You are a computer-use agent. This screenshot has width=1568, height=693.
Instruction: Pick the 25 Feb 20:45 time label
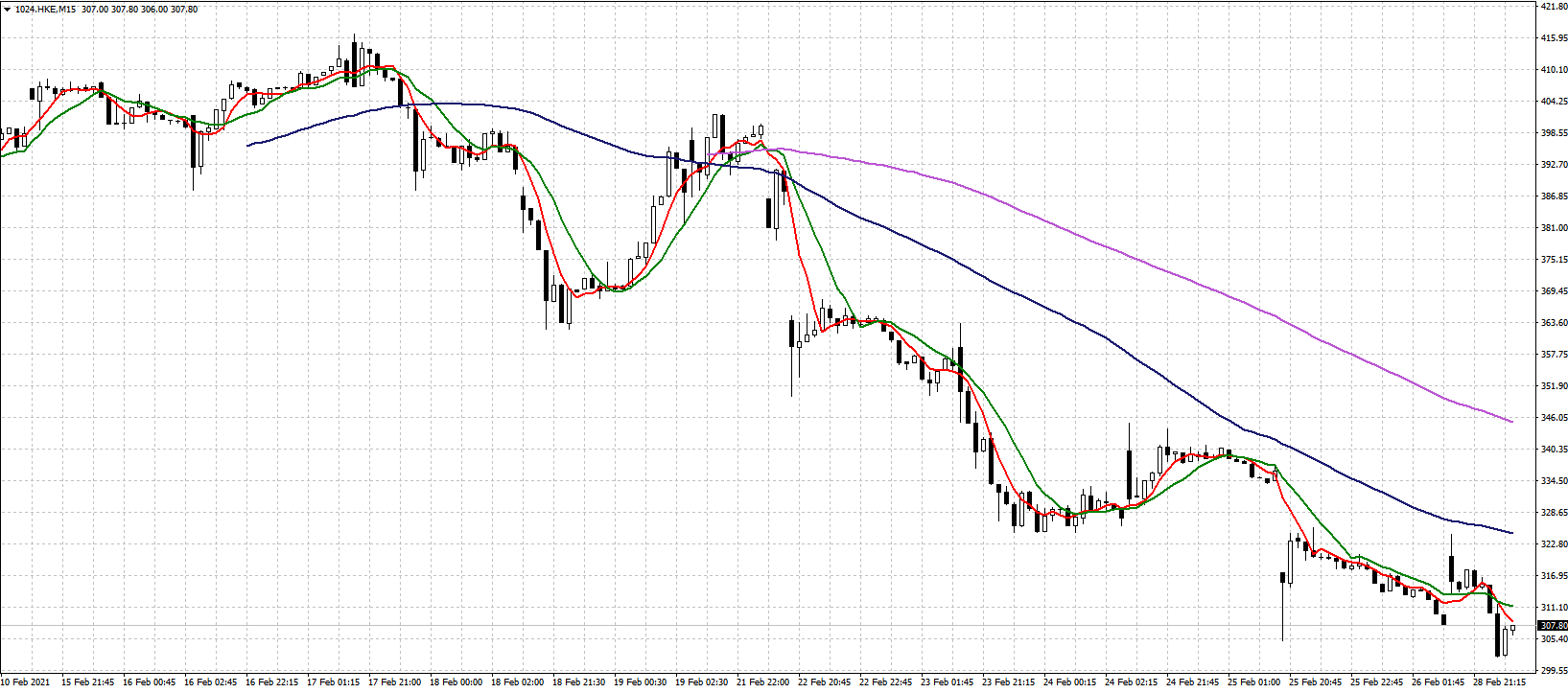(1316, 682)
